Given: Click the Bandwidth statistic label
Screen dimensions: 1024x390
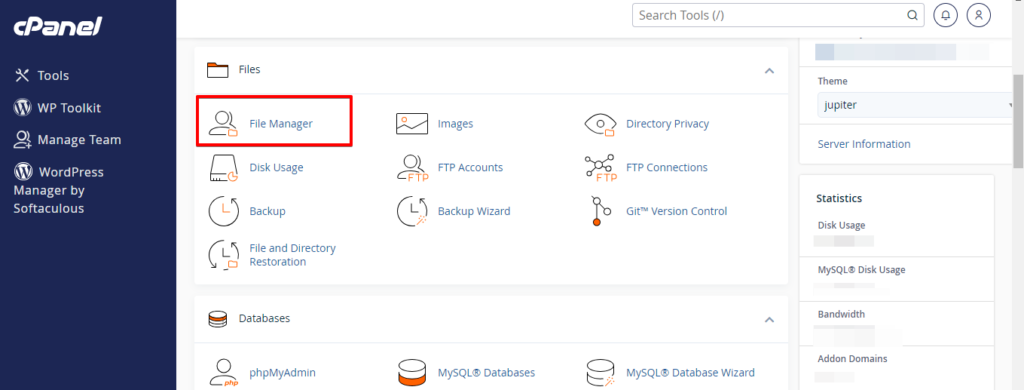Looking at the screenshot, I should point(841,314).
